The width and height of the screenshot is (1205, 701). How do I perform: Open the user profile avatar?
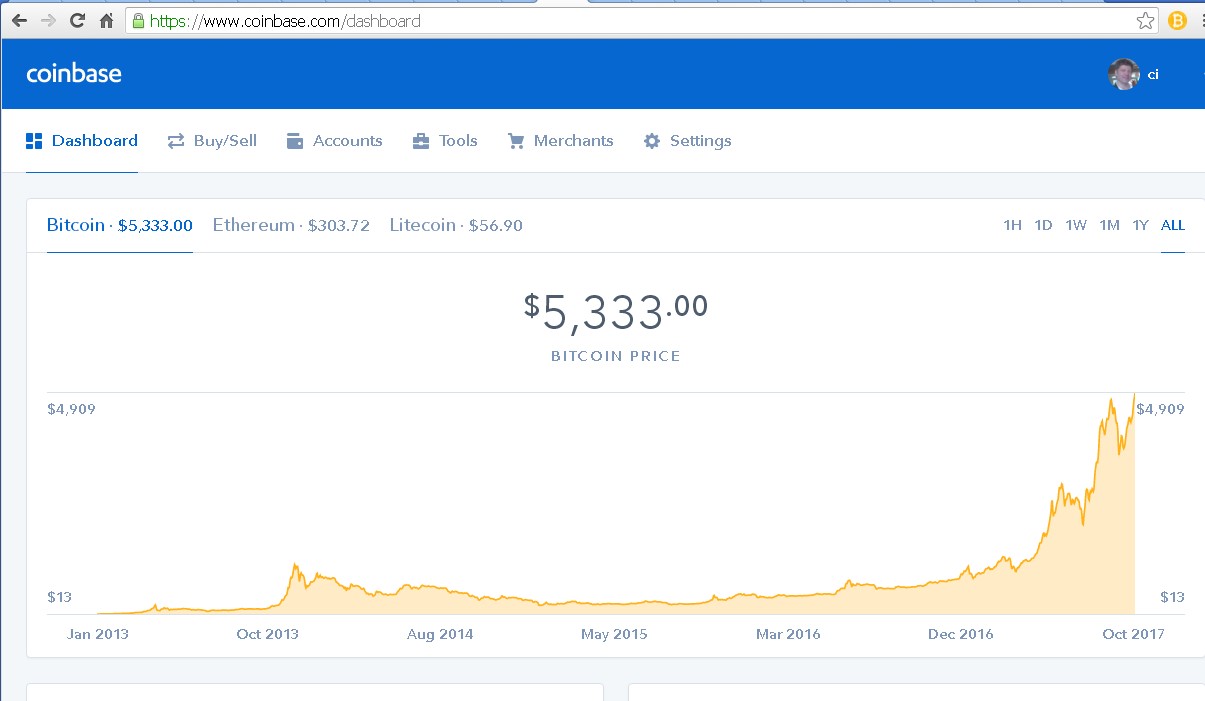1124,74
